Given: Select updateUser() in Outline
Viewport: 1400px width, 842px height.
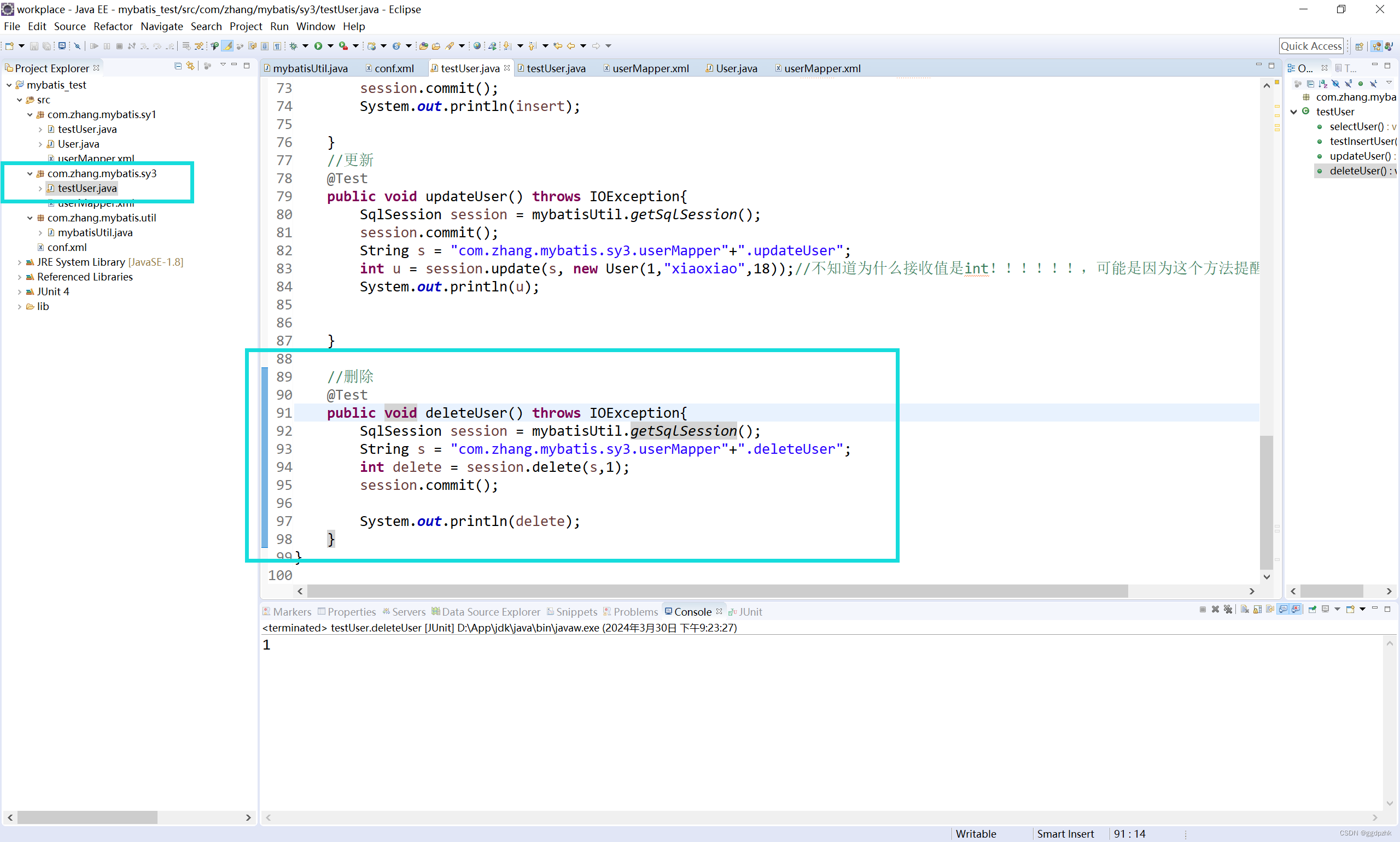Looking at the screenshot, I should 1360,156.
